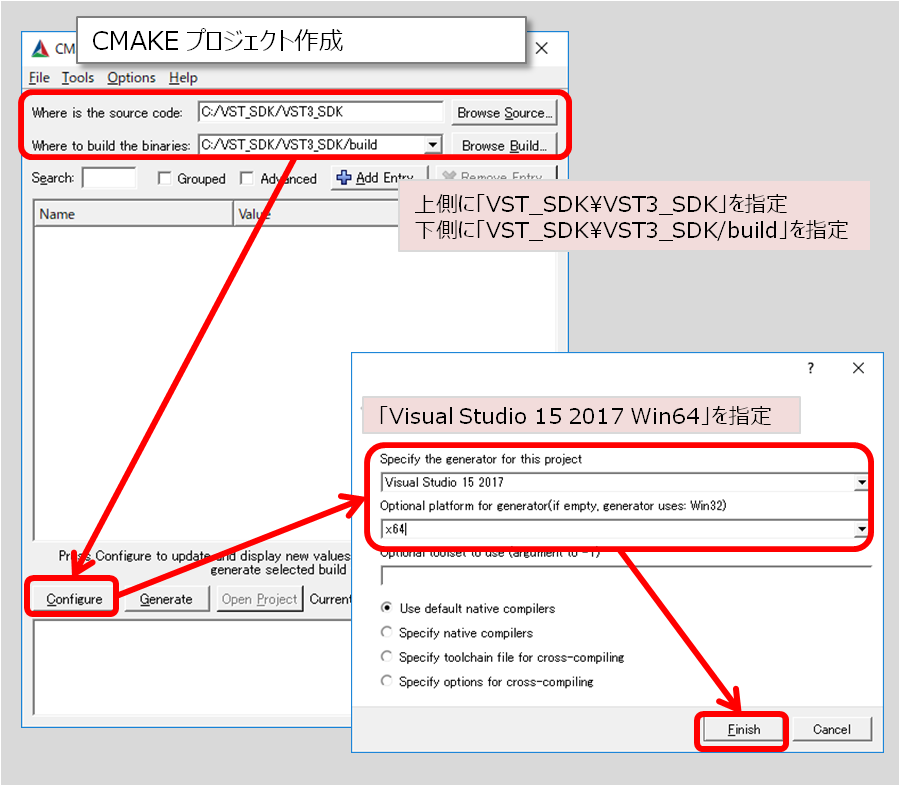
Task: Click the Browse Source button
Action: click(x=505, y=113)
